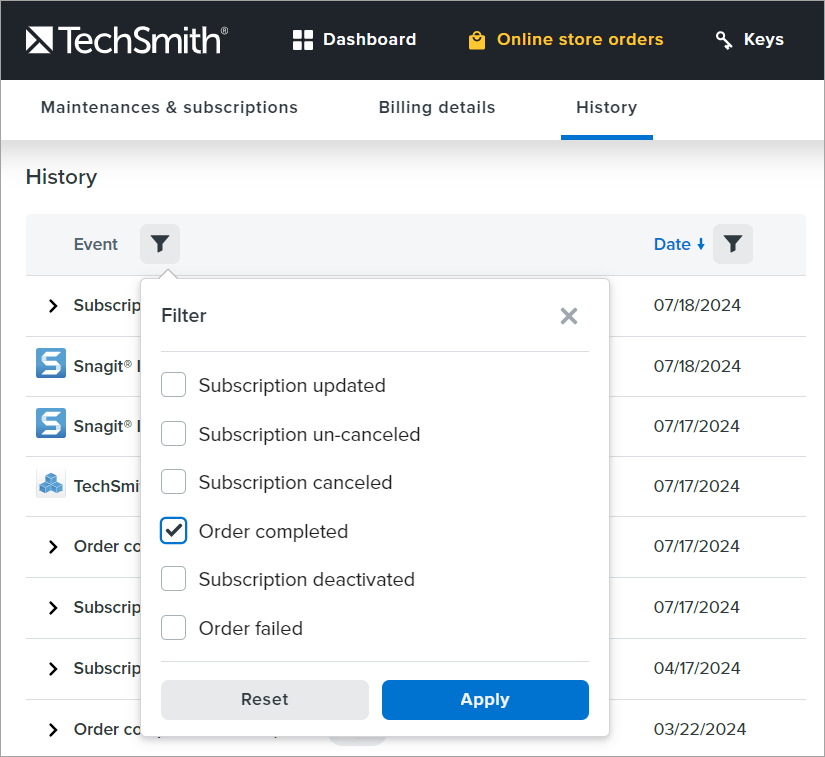
Task: Enable the Order failed checkbox
Action: point(174,628)
